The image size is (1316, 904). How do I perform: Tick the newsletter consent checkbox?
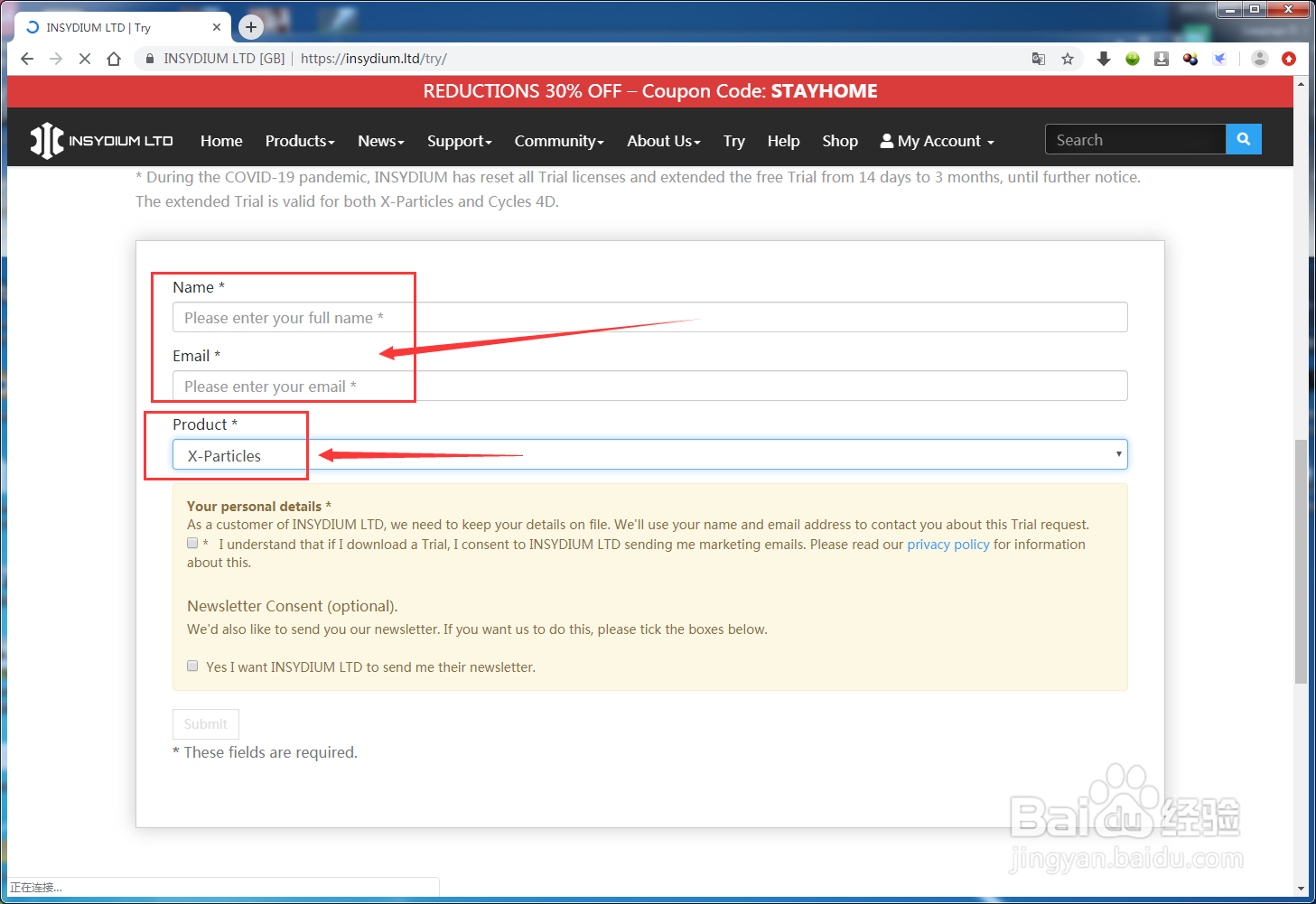(x=192, y=666)
